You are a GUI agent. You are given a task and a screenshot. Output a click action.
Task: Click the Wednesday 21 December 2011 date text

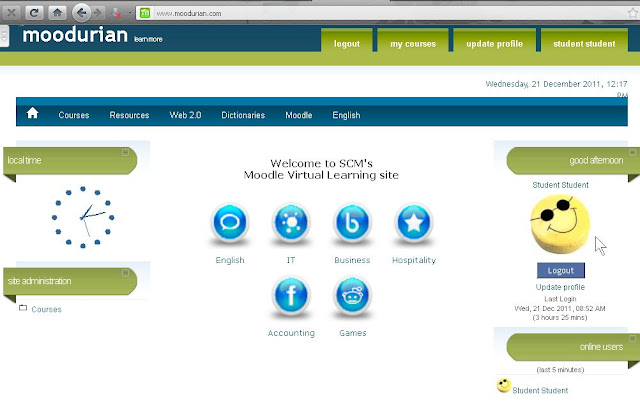coord(556,89)
